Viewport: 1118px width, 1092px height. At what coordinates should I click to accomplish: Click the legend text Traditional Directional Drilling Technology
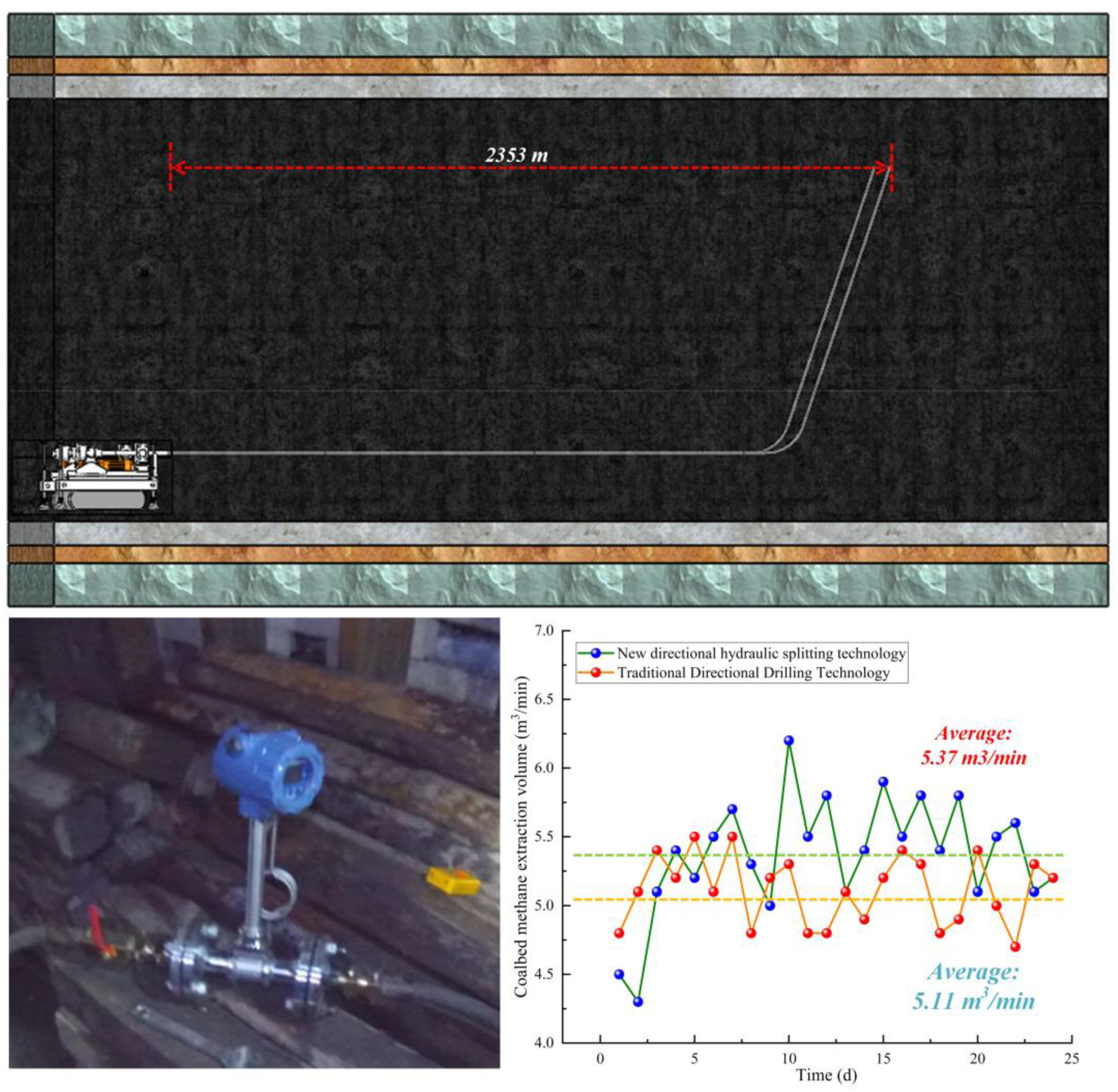[753, 673]
